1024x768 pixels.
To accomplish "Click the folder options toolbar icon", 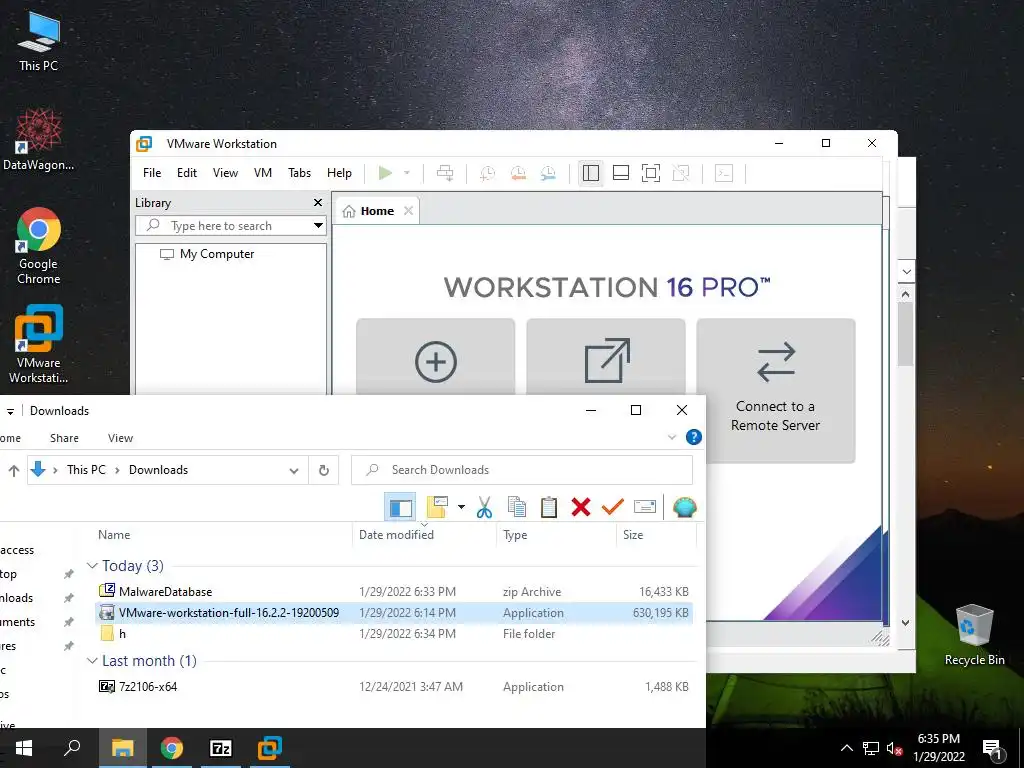I will (437, 507).
